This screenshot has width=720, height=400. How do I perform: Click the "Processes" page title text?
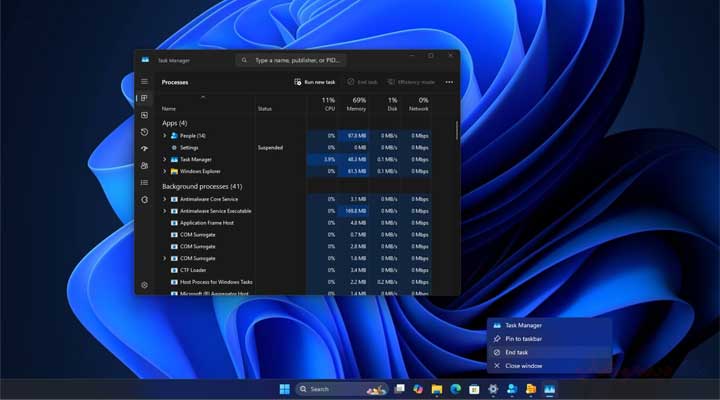coord(175,82)
